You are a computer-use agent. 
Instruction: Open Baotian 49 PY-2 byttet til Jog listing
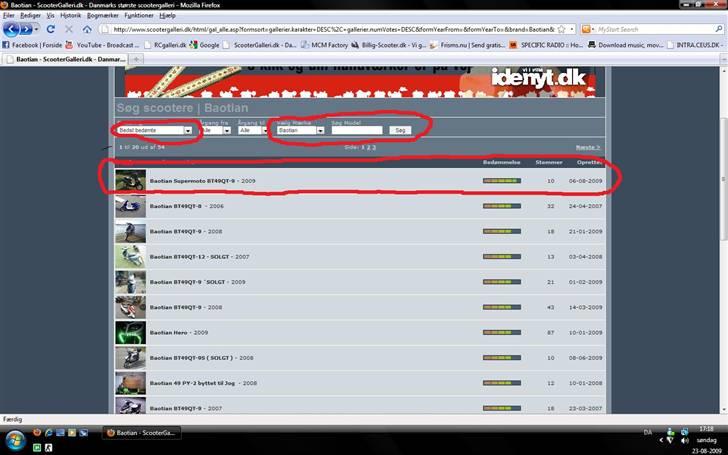tap(203, 383)
